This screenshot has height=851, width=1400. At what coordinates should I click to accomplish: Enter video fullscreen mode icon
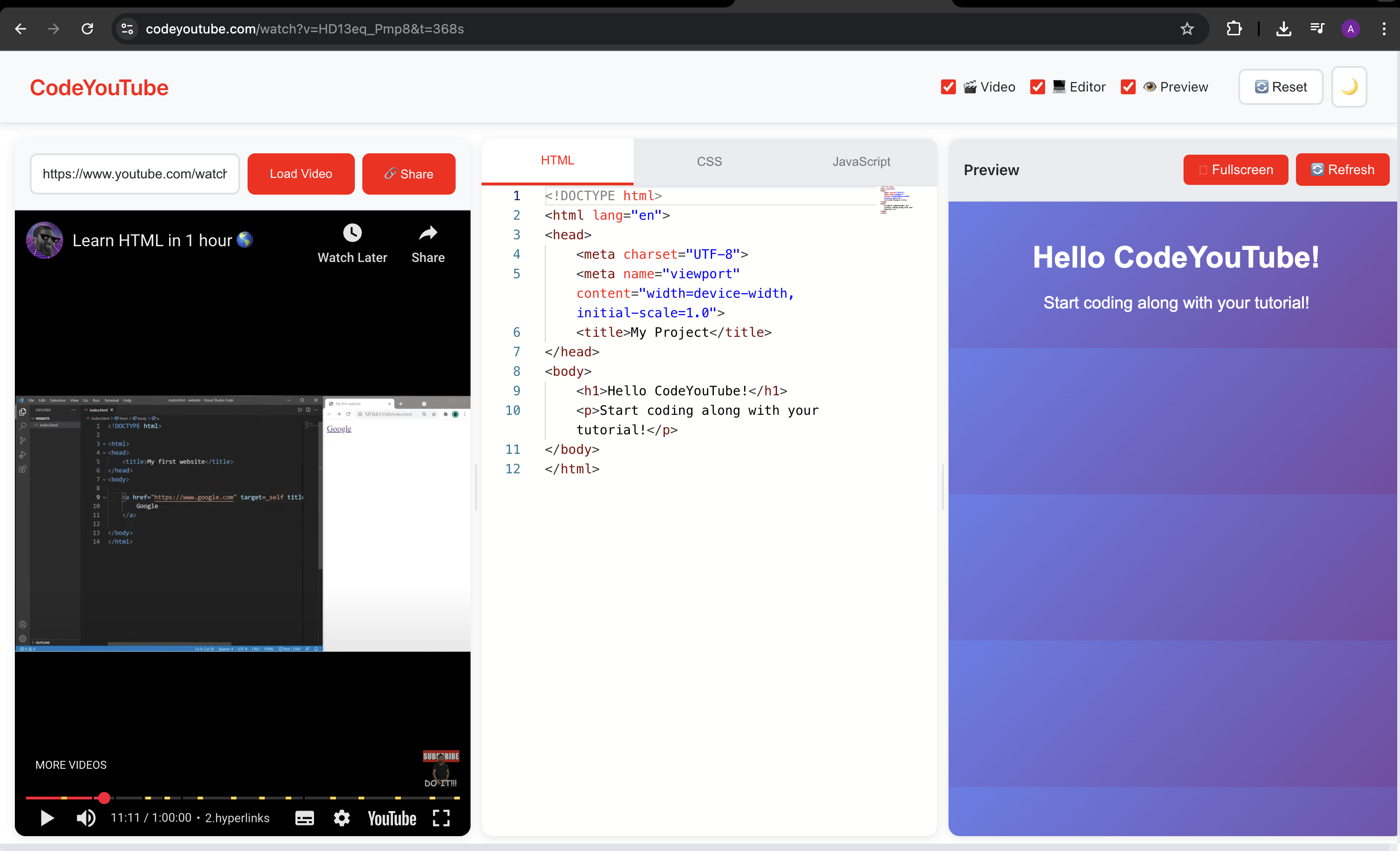click(x=441, y=818)
